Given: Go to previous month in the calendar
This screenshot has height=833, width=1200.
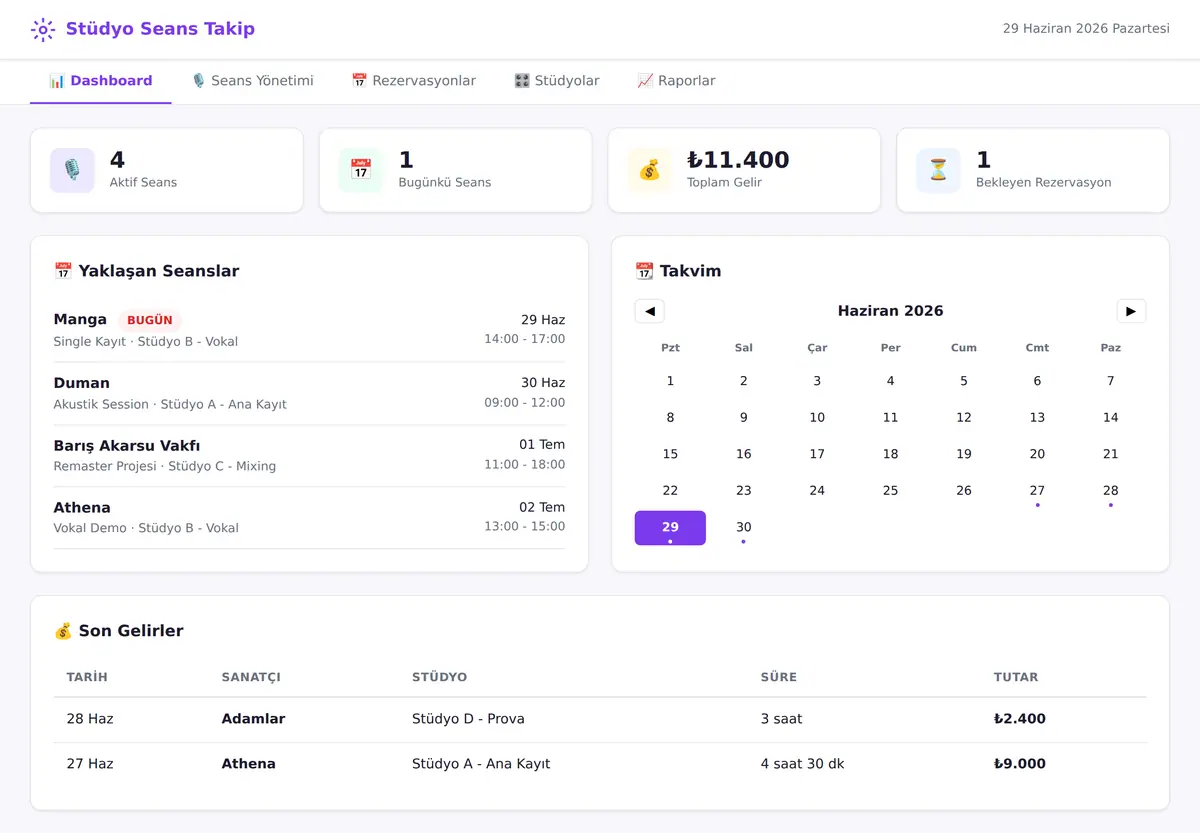Looking at the screenshot, I should click(x=650, y=311).
